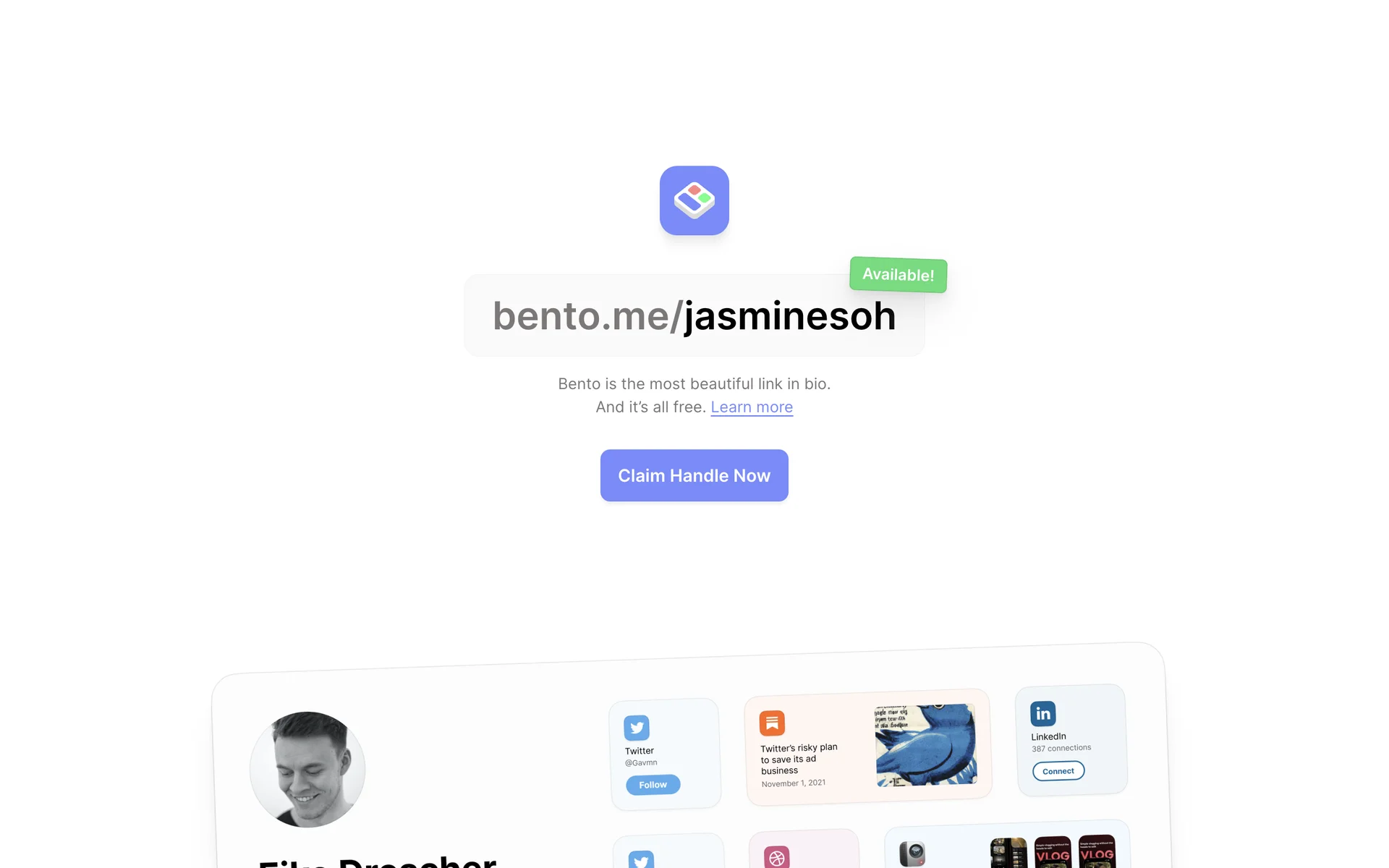The width and height of the screenshot is (1389, 868).
Task: Click the green Available! badge
Action: pos(898,275)
